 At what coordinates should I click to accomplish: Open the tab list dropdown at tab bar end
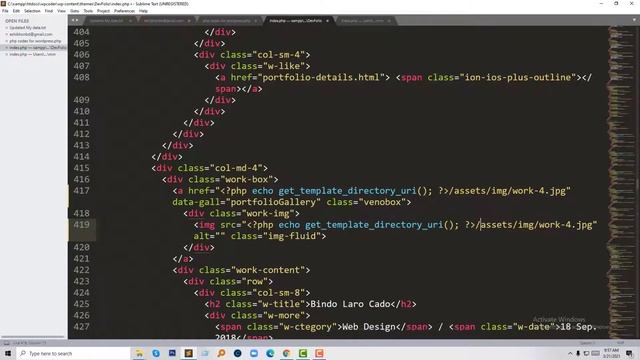pyautogui.click(x=635, y=20)
